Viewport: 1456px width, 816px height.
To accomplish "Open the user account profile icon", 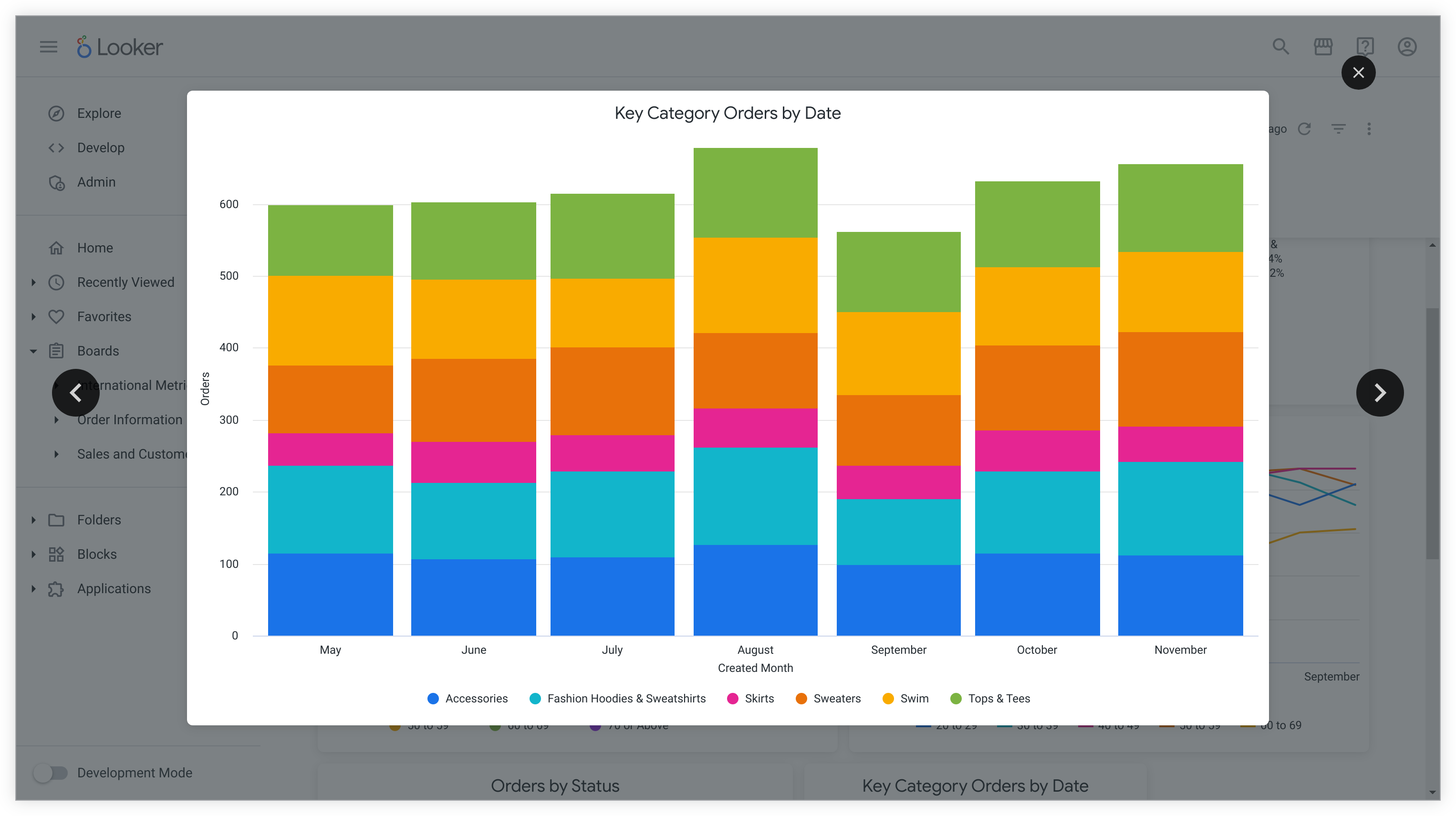I will pyautogui.click(x=1407, y=47).
